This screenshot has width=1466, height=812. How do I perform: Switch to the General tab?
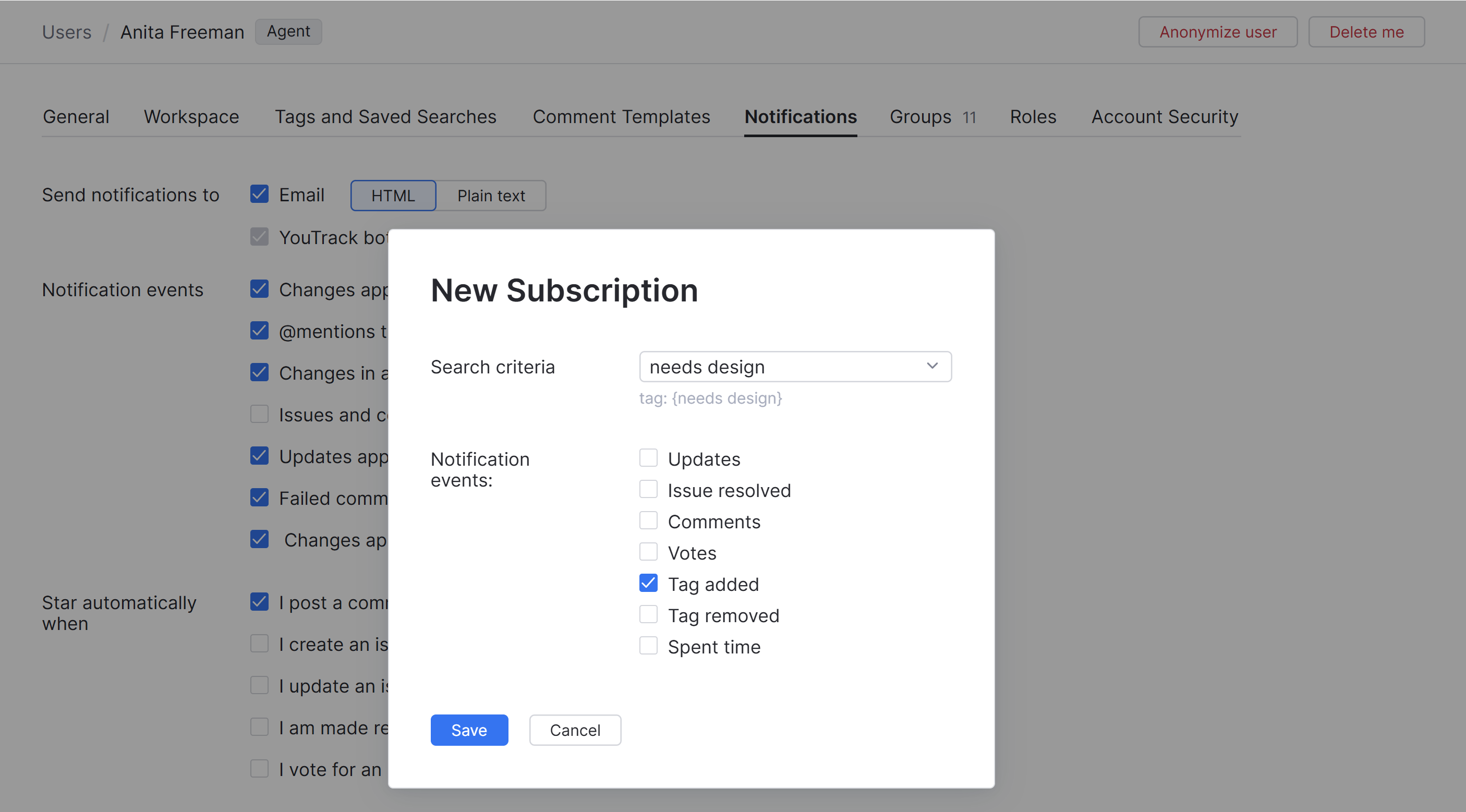pyautogui.click(x=76, y=117)
